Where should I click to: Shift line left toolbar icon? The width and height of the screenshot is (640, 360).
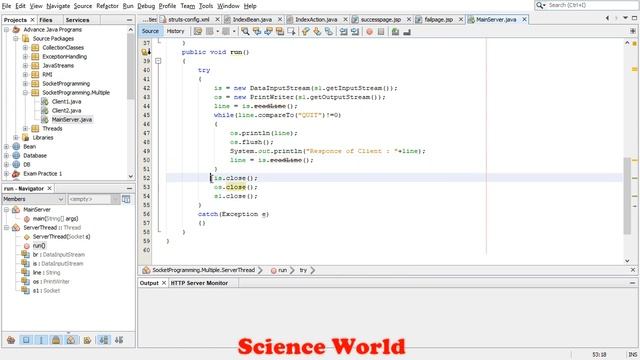343,31
